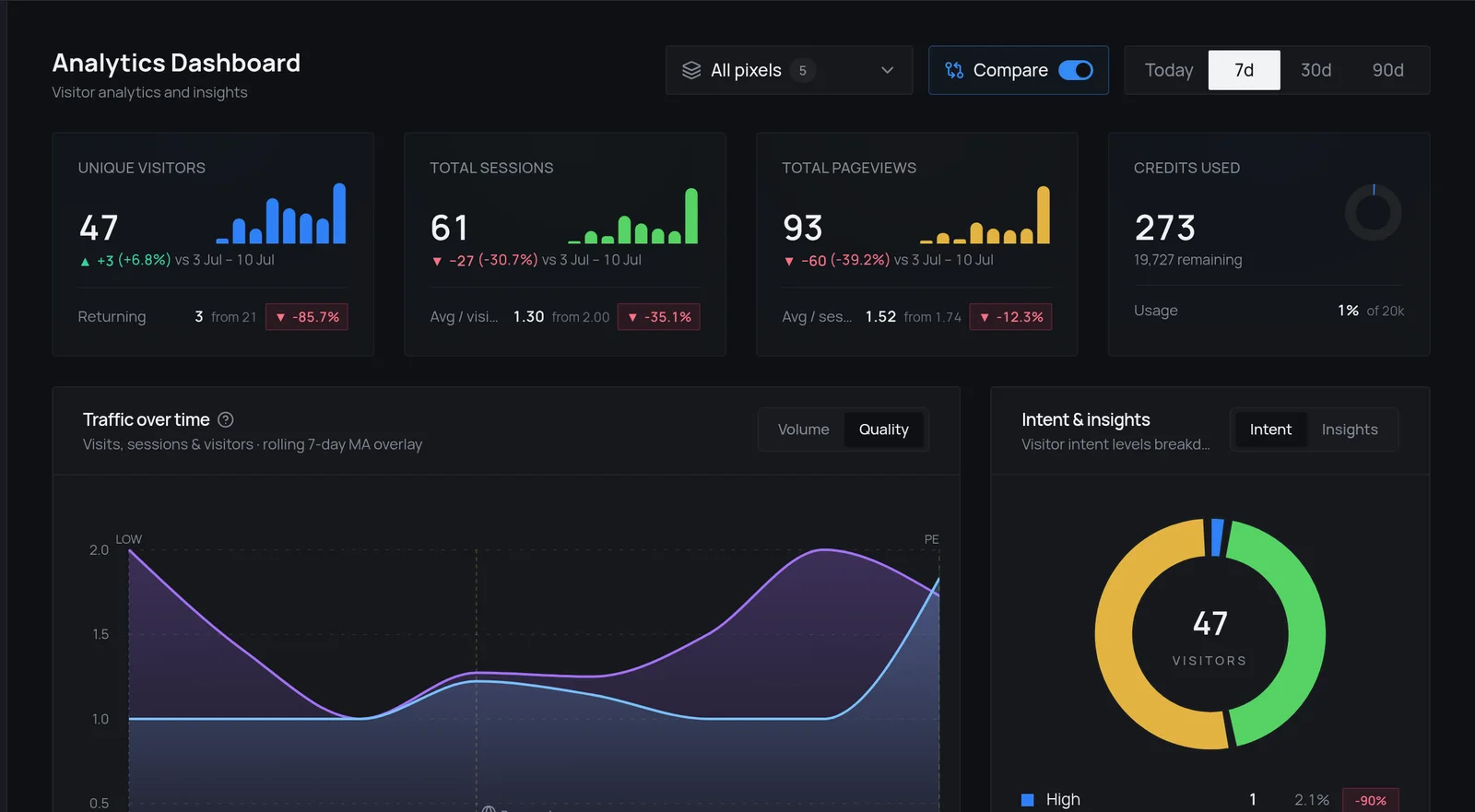Click the -35.1% avg per visit badge
The width and height of the screenshot is (1475, 812).
coord(658,317)
